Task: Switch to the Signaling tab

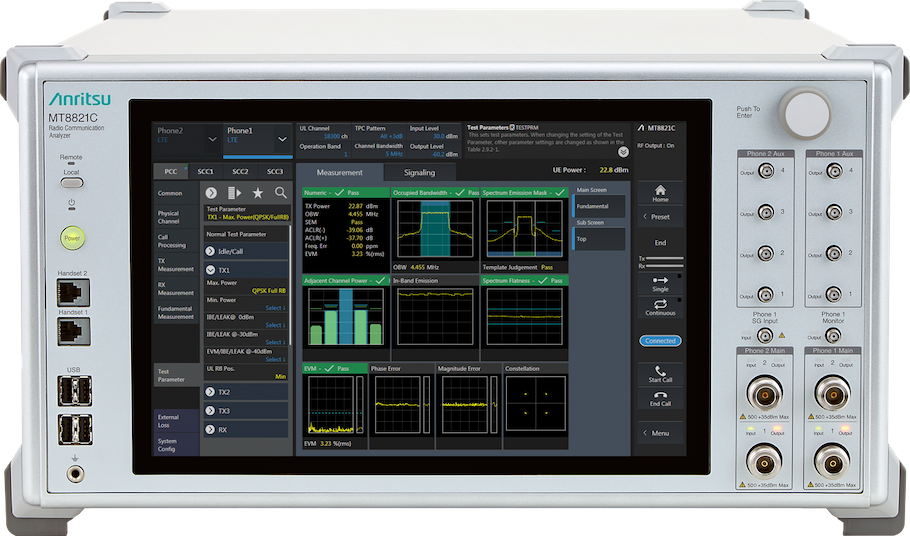Action: 419,173
